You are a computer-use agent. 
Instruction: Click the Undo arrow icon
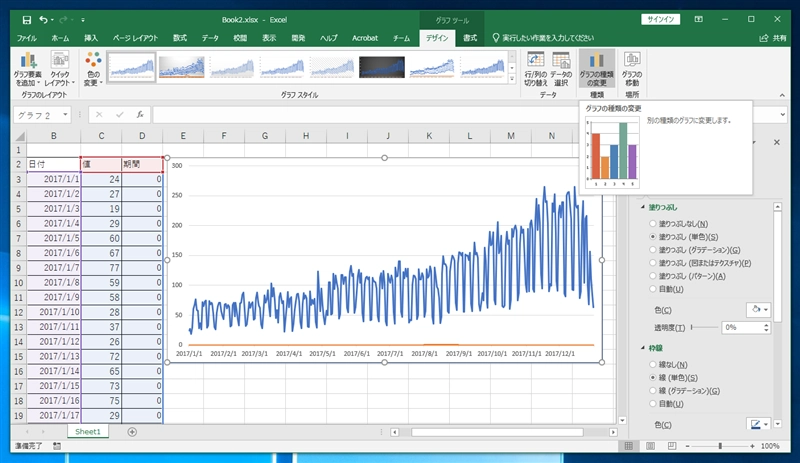tap(43, 20)
